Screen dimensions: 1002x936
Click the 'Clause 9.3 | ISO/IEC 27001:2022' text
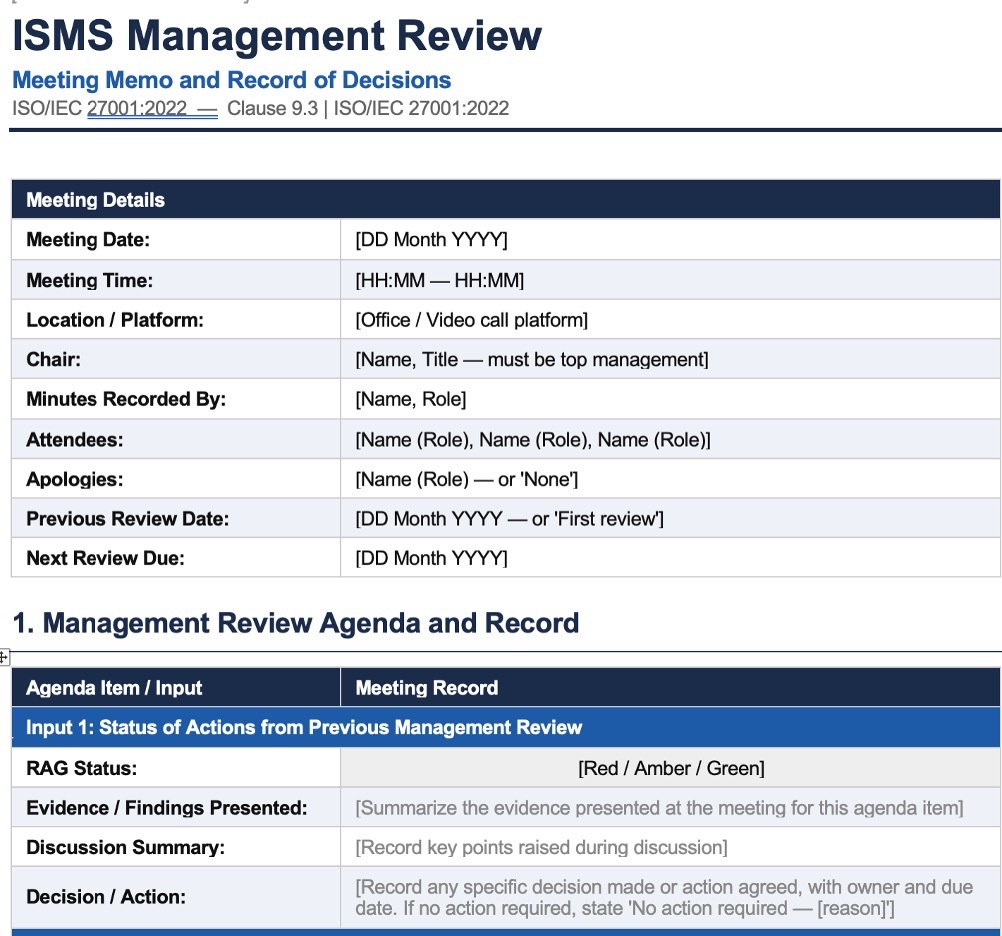pyautogui.click(x=368, y=109)
